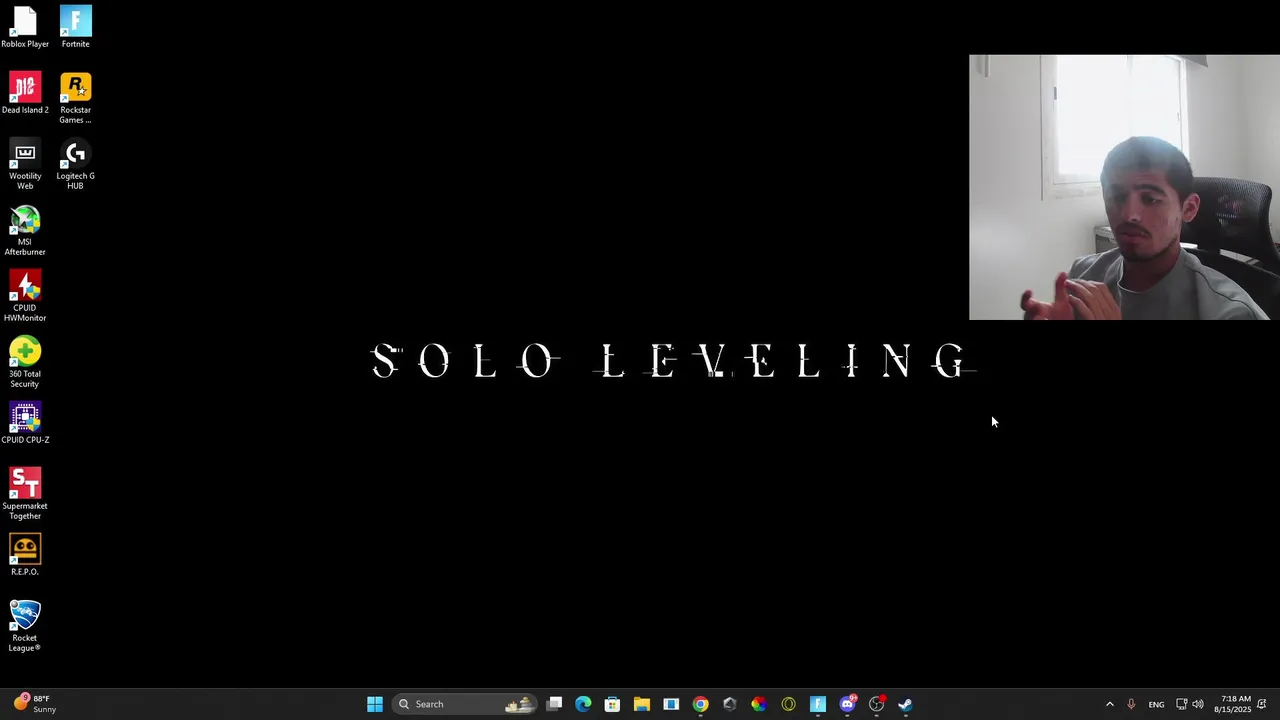Launch the Fortnite desktop shortcut
1280x720 pixels.
(x=75, y=28)
